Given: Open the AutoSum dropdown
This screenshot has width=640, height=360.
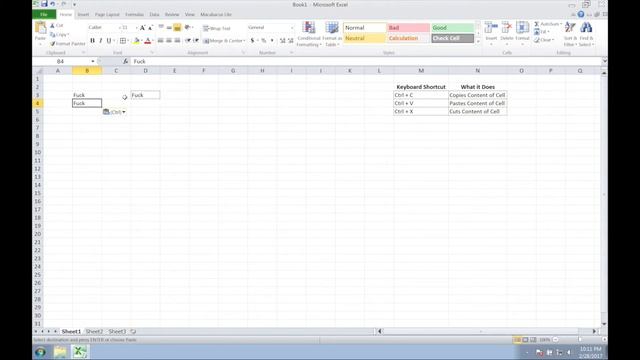Looking at the screenshot, I should (561, 24).
